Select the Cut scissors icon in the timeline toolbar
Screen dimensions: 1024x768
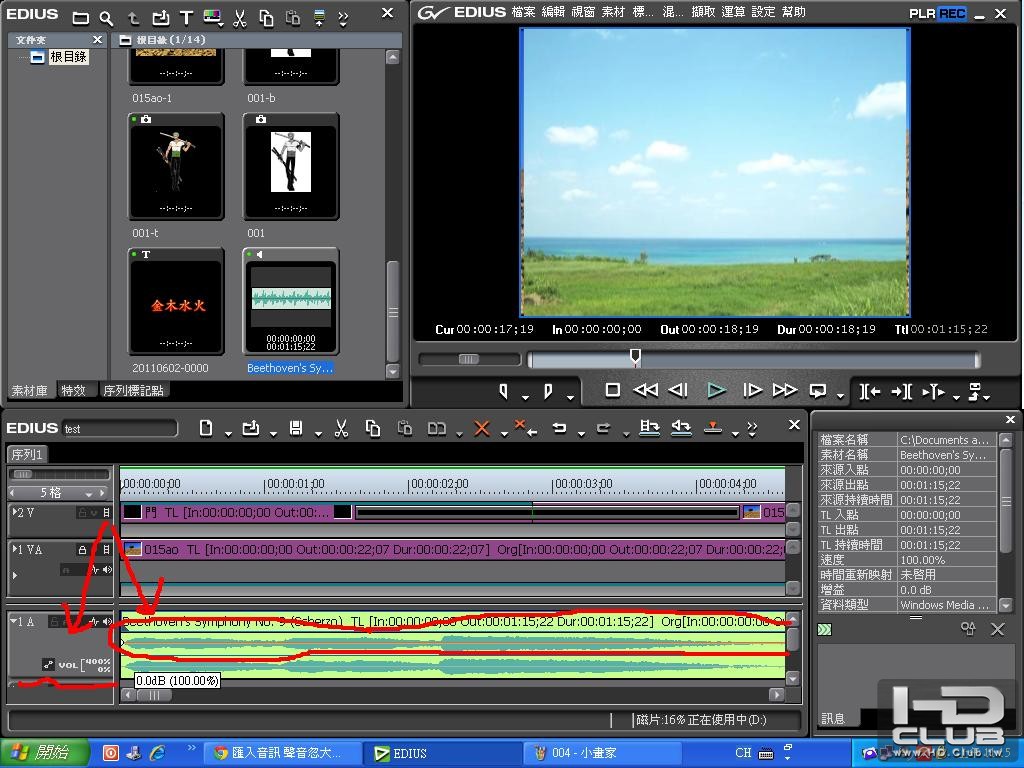(341, 428)
